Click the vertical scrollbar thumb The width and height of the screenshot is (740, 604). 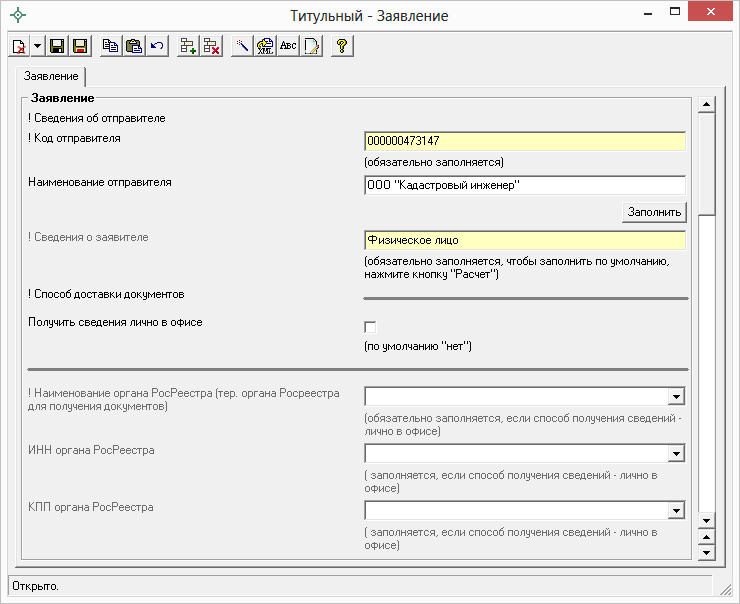click(706, 164)
